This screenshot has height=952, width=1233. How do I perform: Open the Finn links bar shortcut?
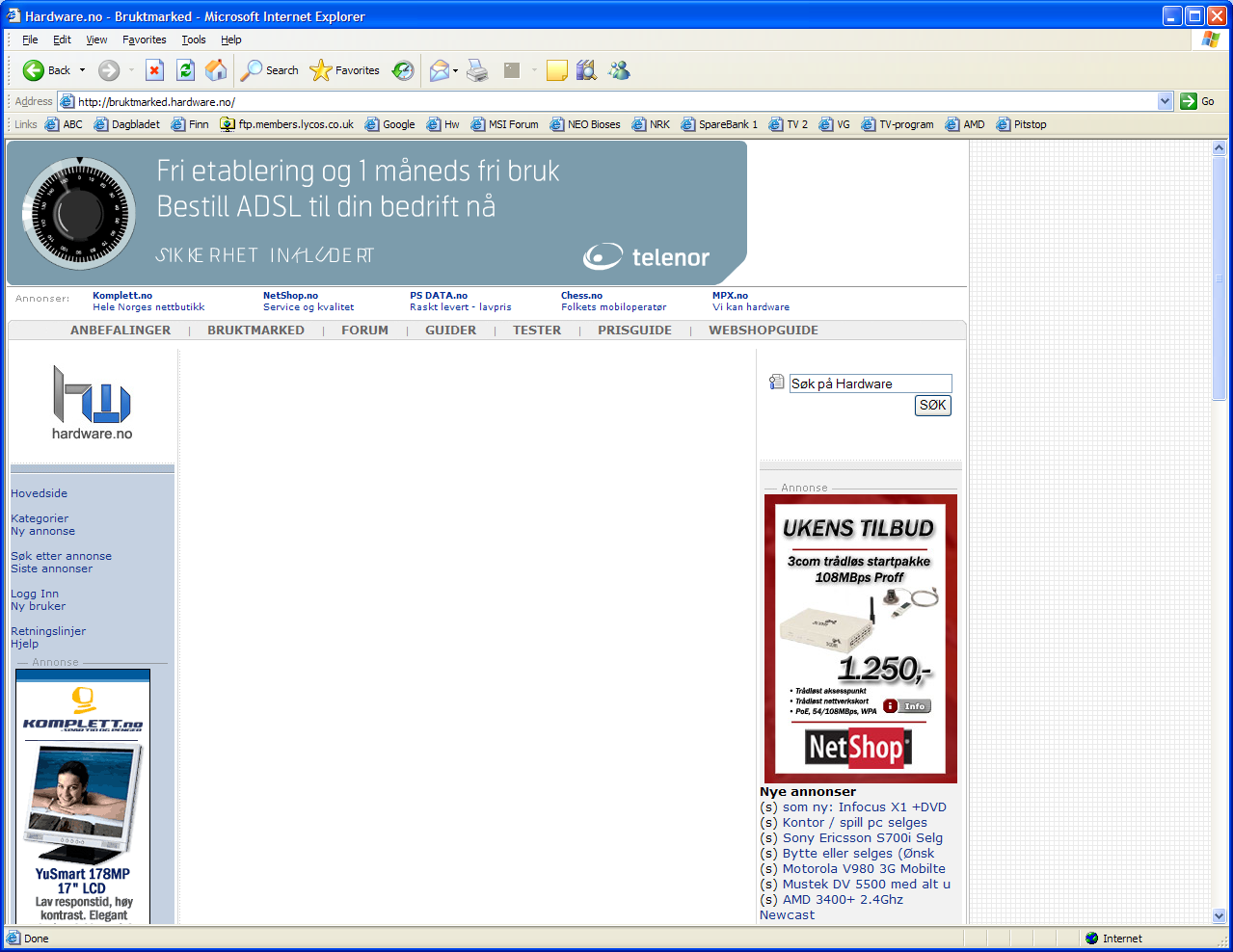[x=190, y=124]
